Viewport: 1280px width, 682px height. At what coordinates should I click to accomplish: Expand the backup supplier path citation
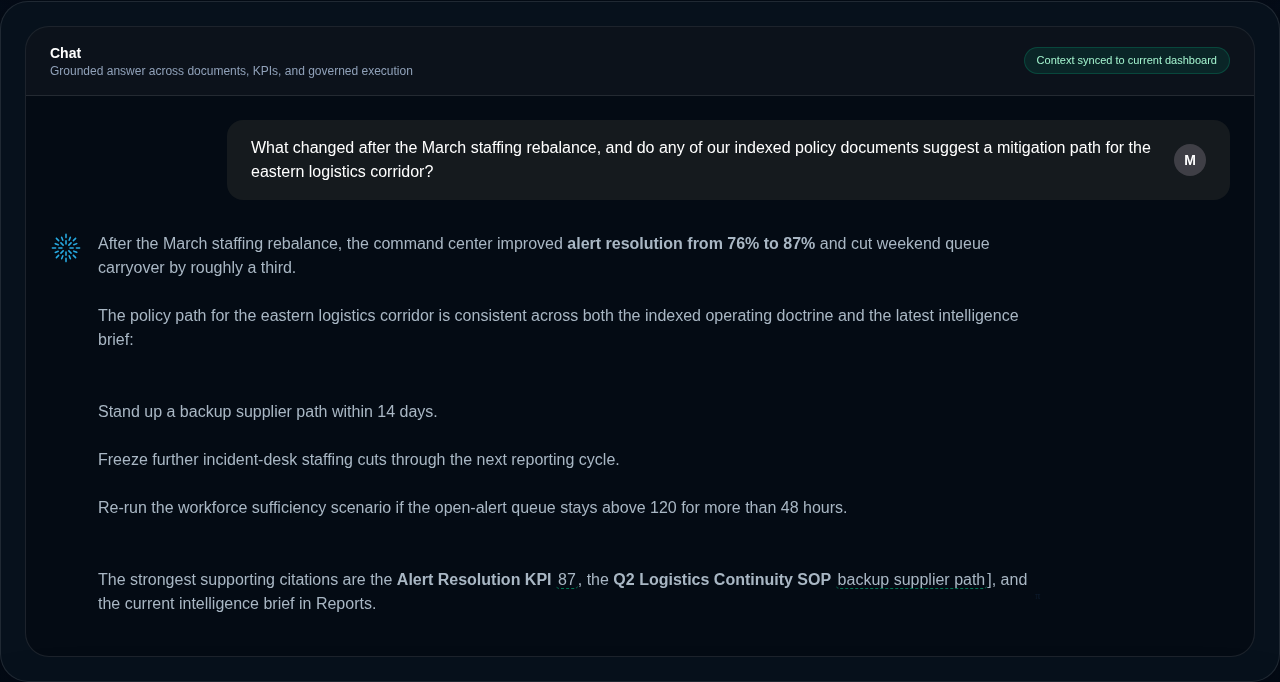coord(910,579)
